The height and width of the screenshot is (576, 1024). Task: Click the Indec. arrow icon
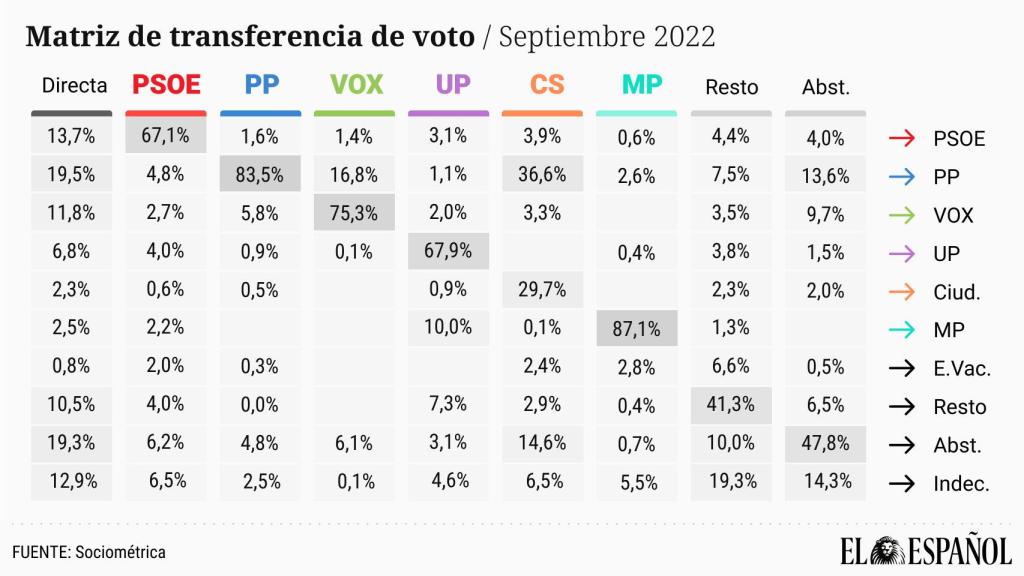pyautogui.click(x=902, y=483)
